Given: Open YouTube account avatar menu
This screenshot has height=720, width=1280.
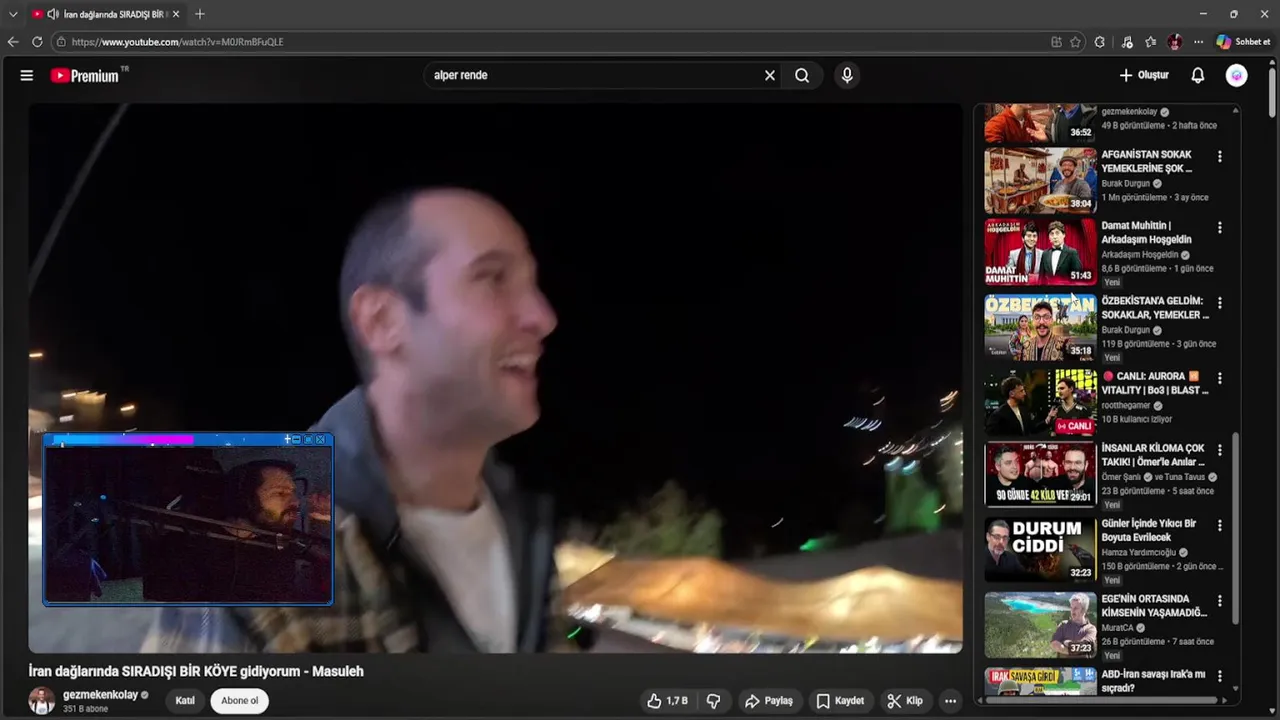Looking at the screenshot, I should pos(1237,75).
